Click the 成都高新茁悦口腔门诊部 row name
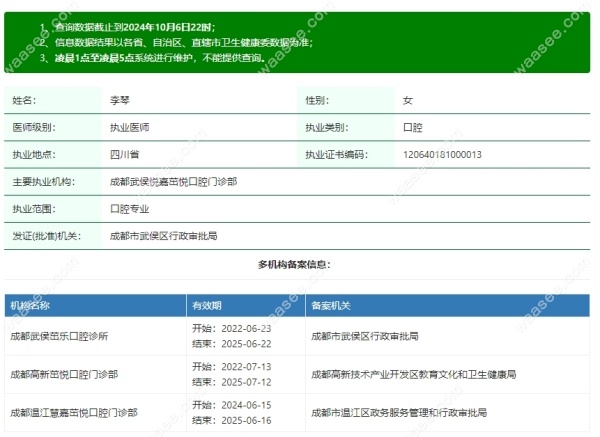Image resolution: width=600 pixels, height=437 pixels. point(64,374)
